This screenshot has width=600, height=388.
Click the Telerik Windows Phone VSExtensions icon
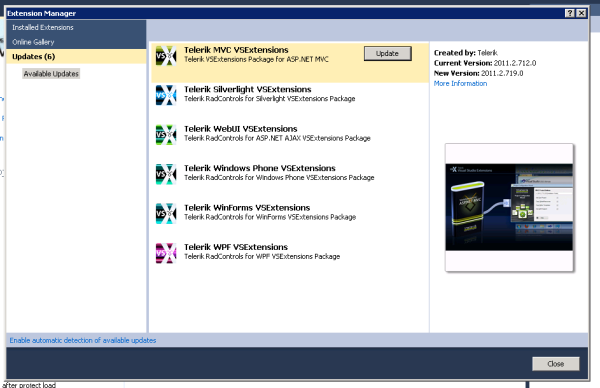pyautogui.click(x=166, y=174)
